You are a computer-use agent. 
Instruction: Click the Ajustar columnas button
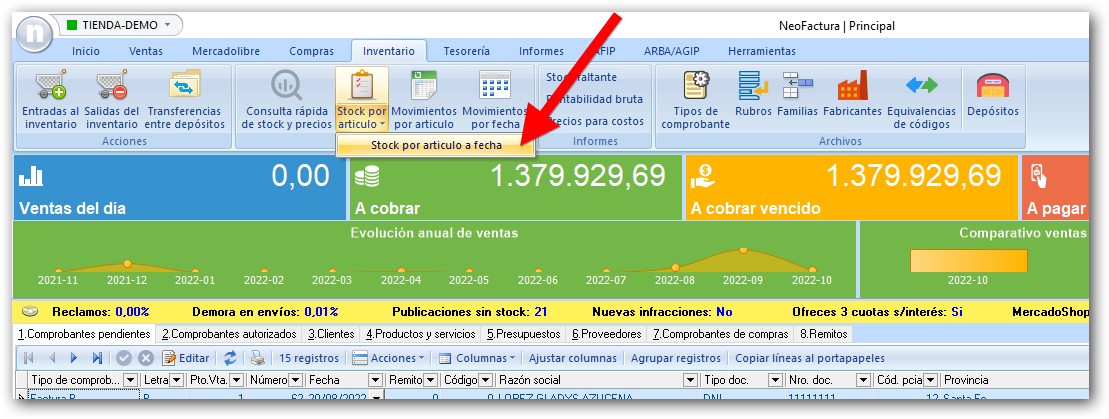click(x=574, y=358)
